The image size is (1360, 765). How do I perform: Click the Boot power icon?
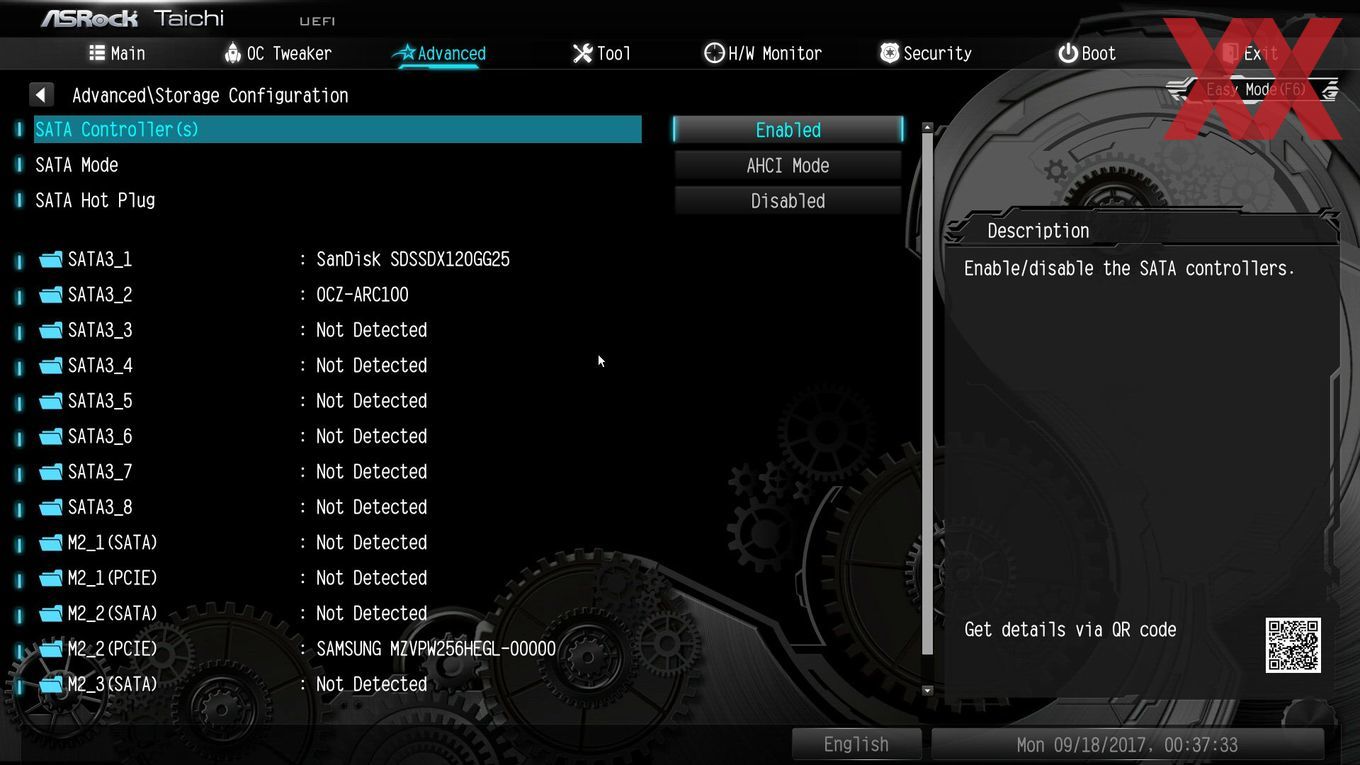click(1068, 53)
